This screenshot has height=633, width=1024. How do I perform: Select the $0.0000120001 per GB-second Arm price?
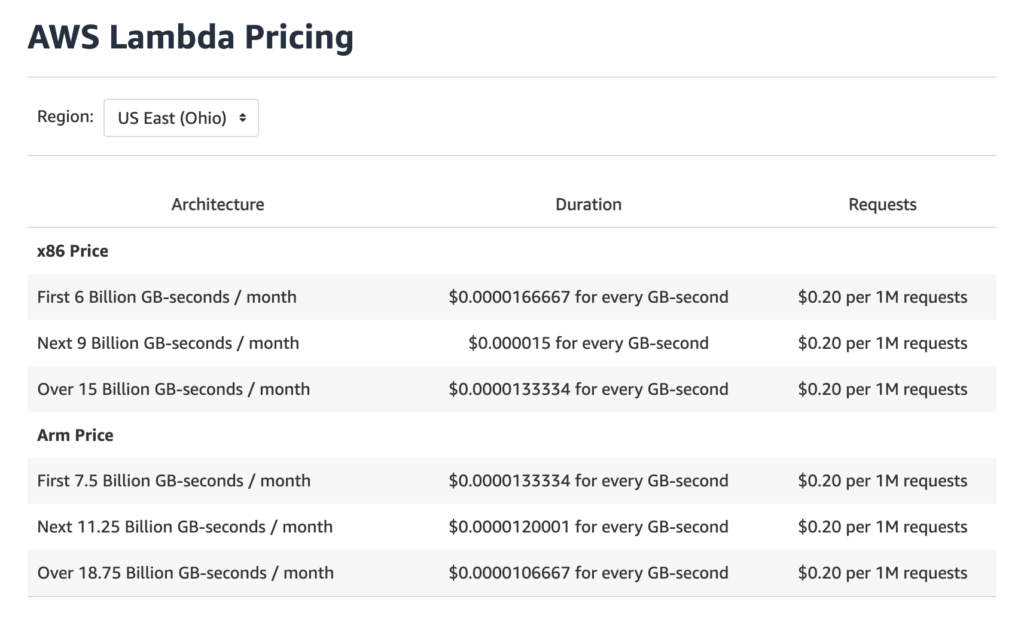click(589, 527)
